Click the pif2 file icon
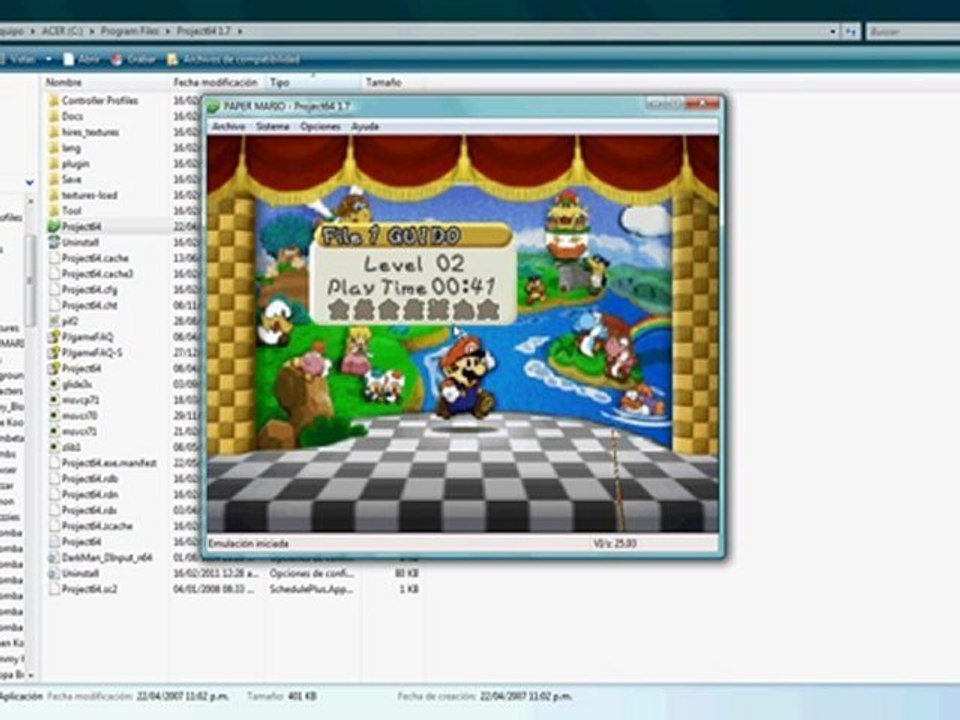This screenshot has height=720, width=960. (54, 321)
